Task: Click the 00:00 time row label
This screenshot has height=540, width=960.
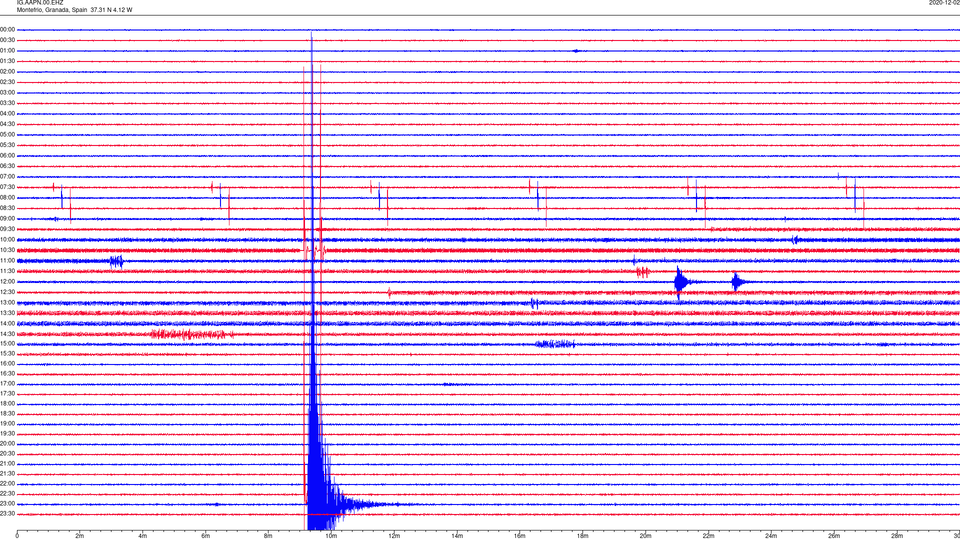Action: (x=7, y=30)
